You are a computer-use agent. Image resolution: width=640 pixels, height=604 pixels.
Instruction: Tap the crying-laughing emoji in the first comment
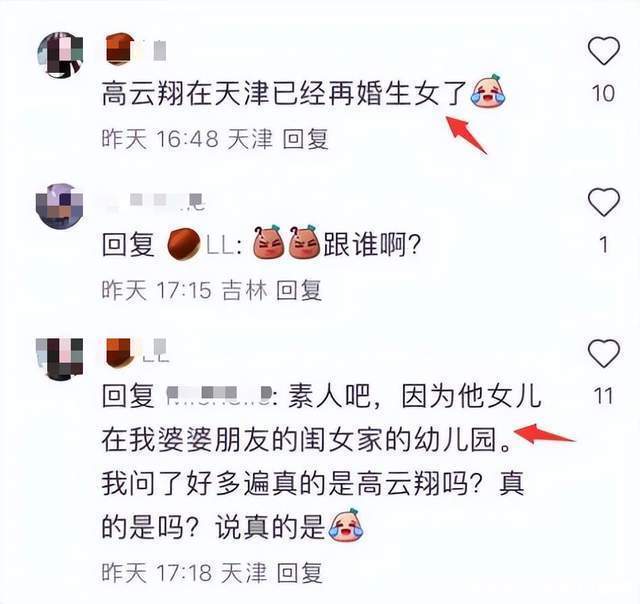[x=488, y=91]
